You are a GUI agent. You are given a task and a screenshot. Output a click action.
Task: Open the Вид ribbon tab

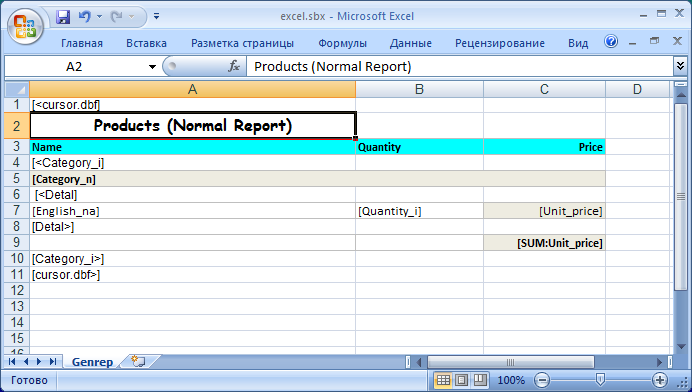[x=578, y=43]
